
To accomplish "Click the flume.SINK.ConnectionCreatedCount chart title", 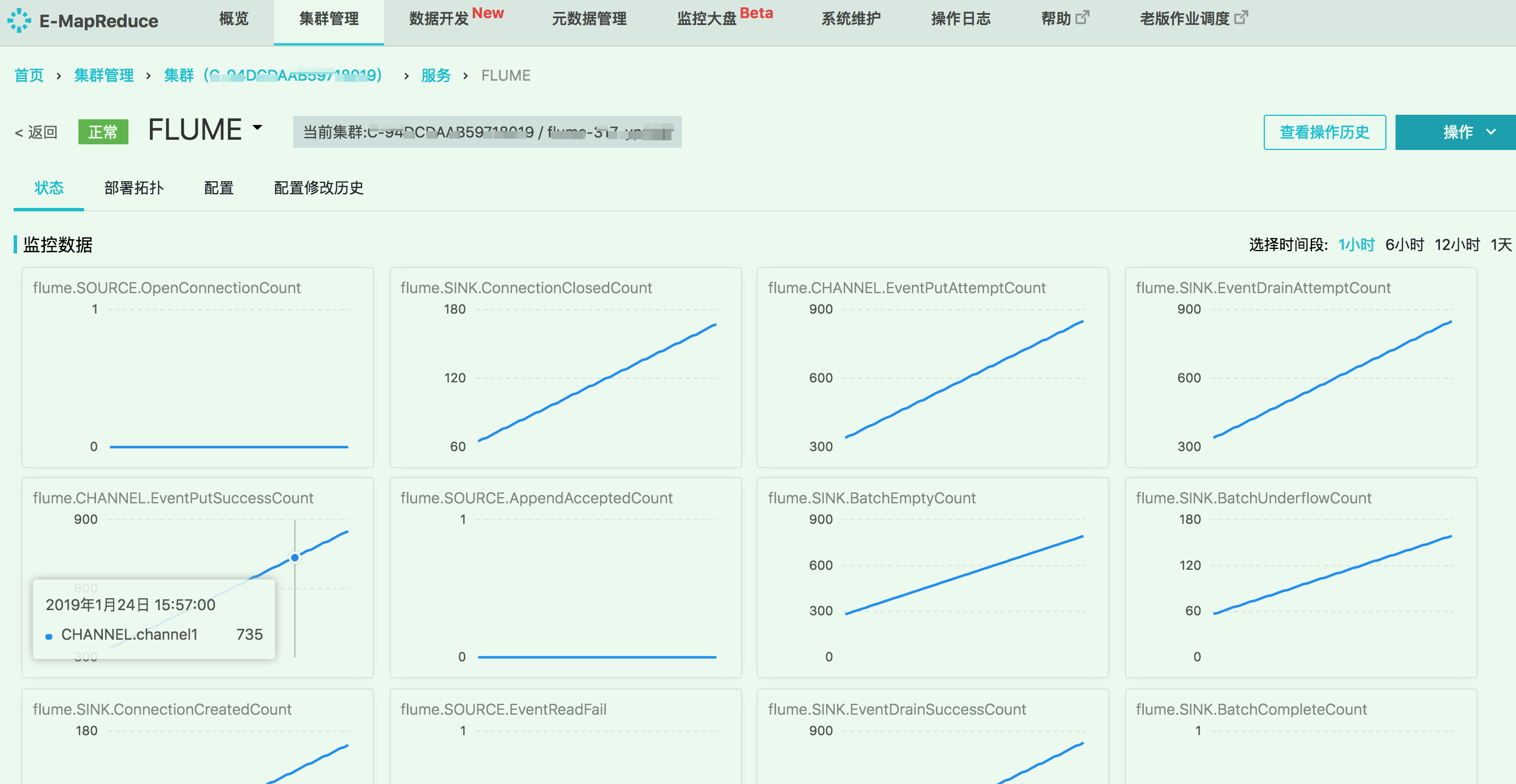I will pos(162,709).
